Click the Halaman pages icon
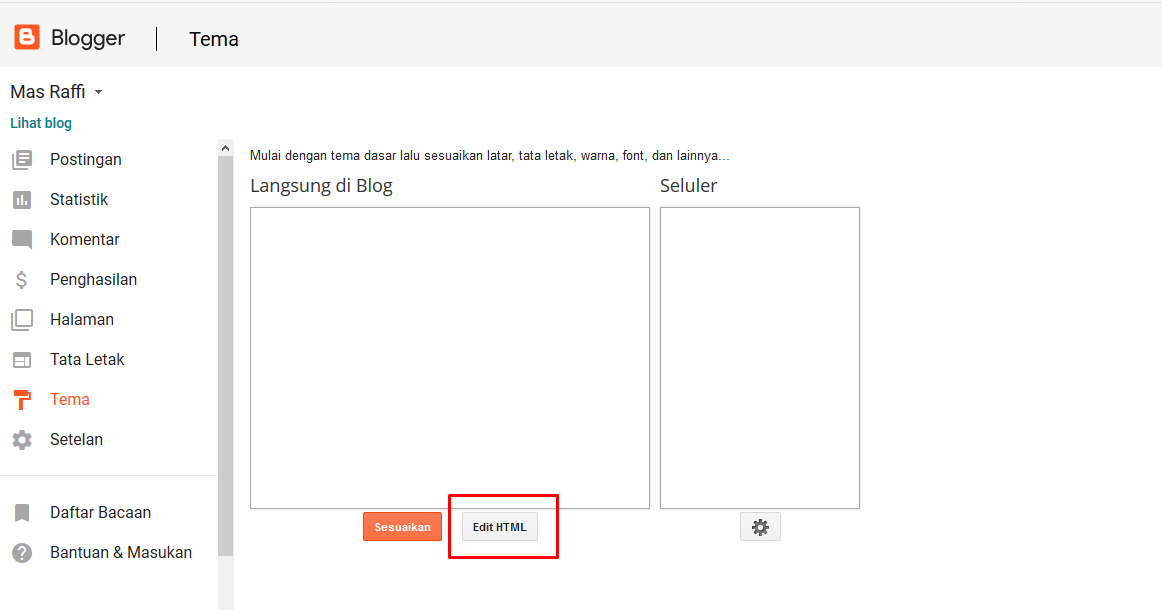Screen dimensions: 1162x610 coord(24,319)
